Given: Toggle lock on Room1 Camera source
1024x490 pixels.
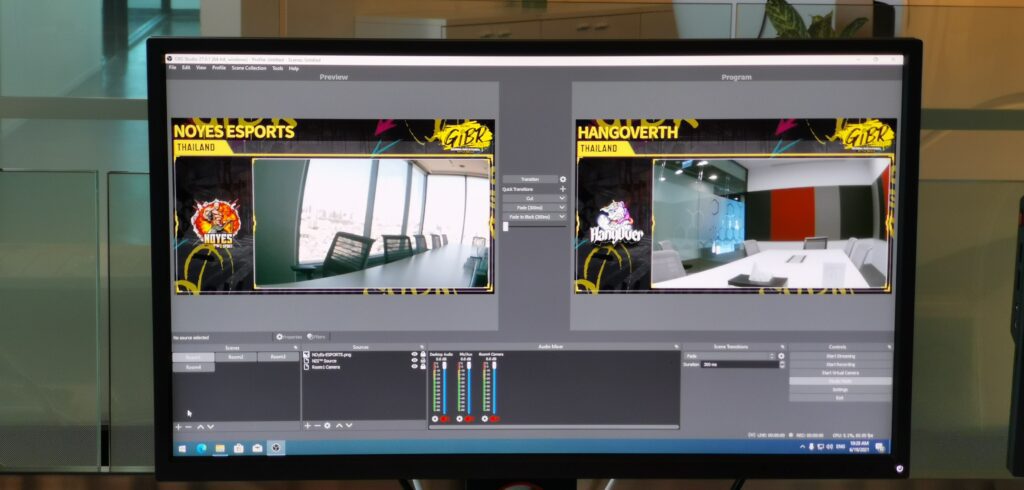Looking at the screenshot, I should pos(423,367).
